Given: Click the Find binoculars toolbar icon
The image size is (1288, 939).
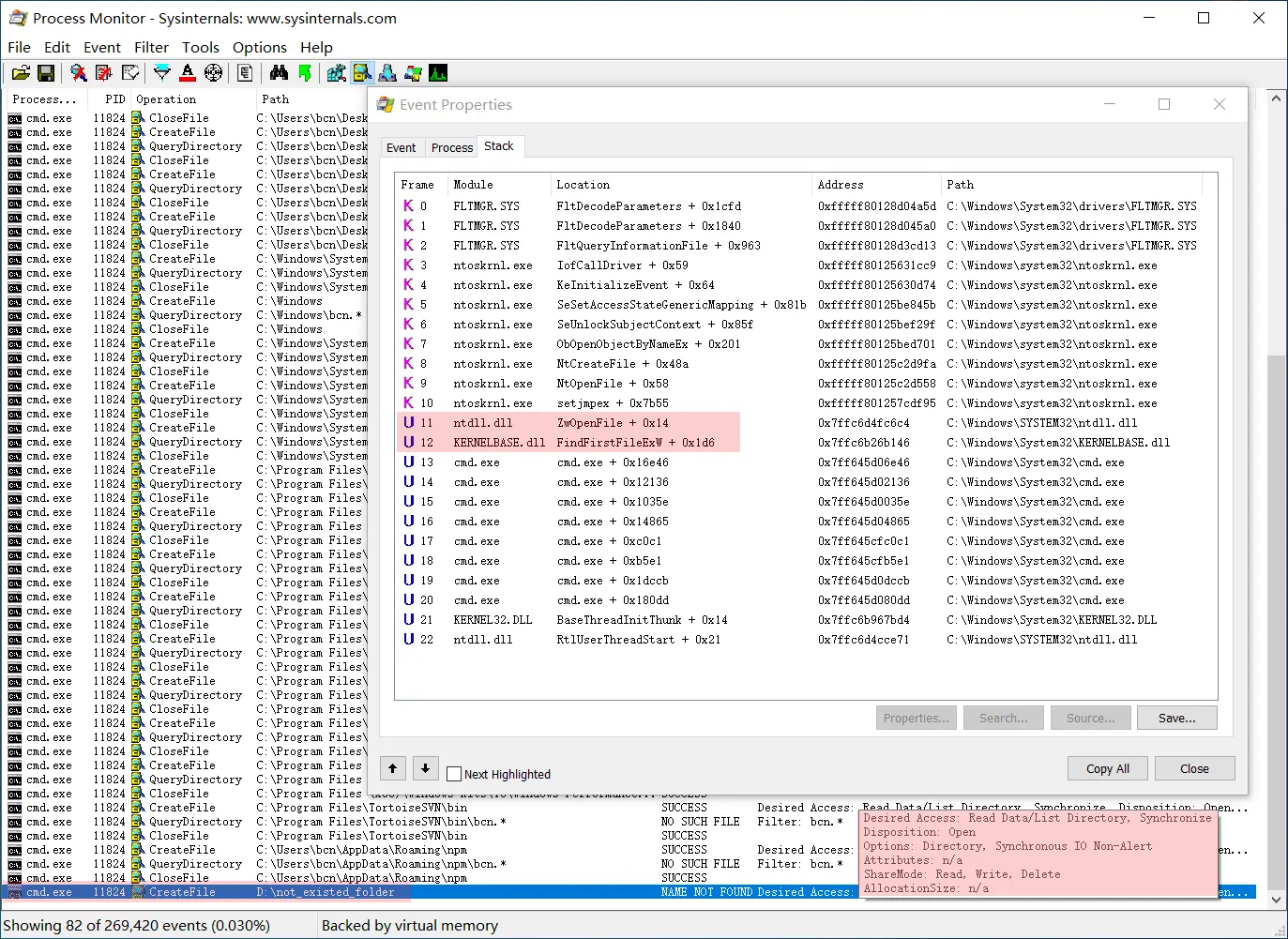Looking at the screenshot, I should tap(279, 73).
